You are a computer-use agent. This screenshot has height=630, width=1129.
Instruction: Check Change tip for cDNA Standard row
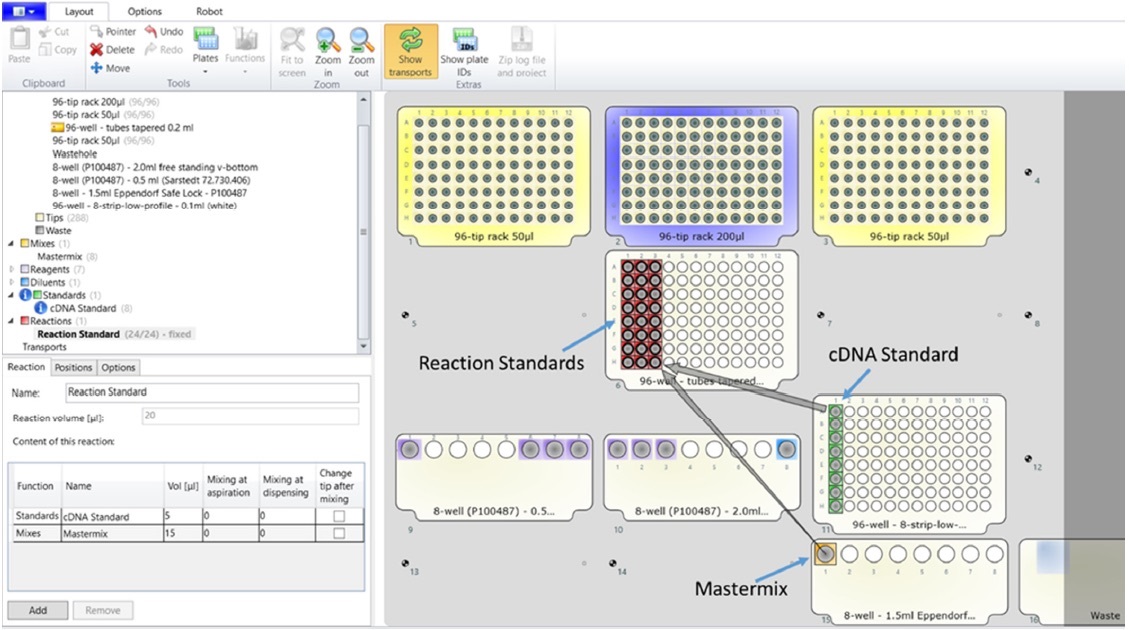(x=341, y=516)
